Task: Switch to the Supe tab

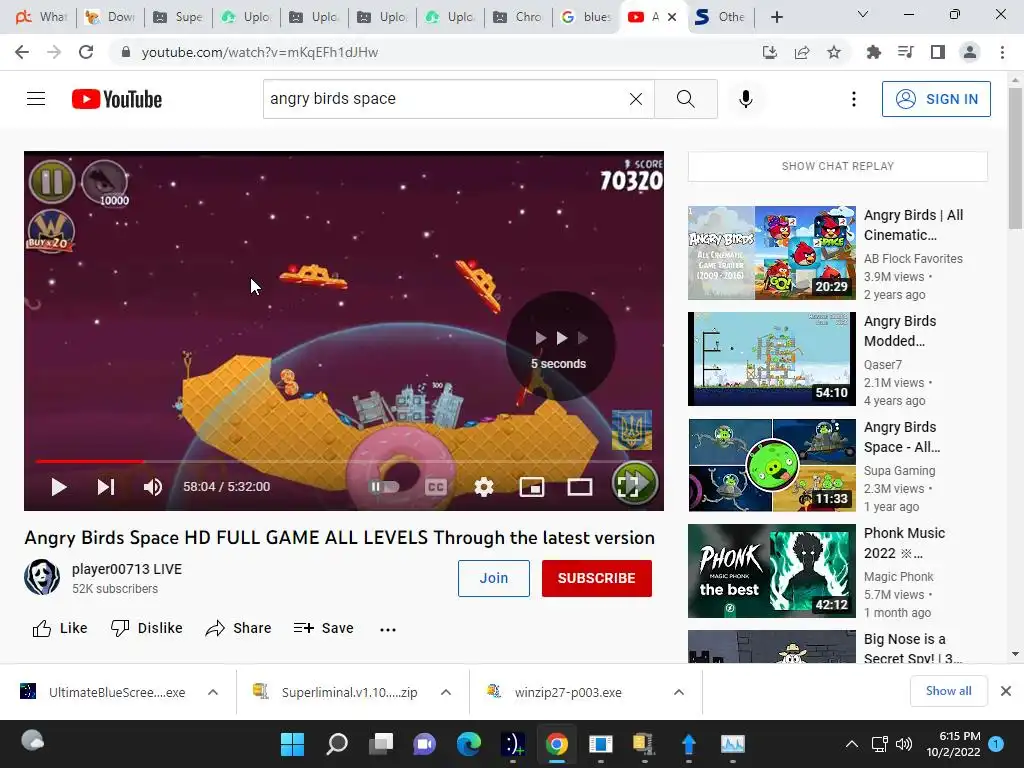Action: click(178, 17)
